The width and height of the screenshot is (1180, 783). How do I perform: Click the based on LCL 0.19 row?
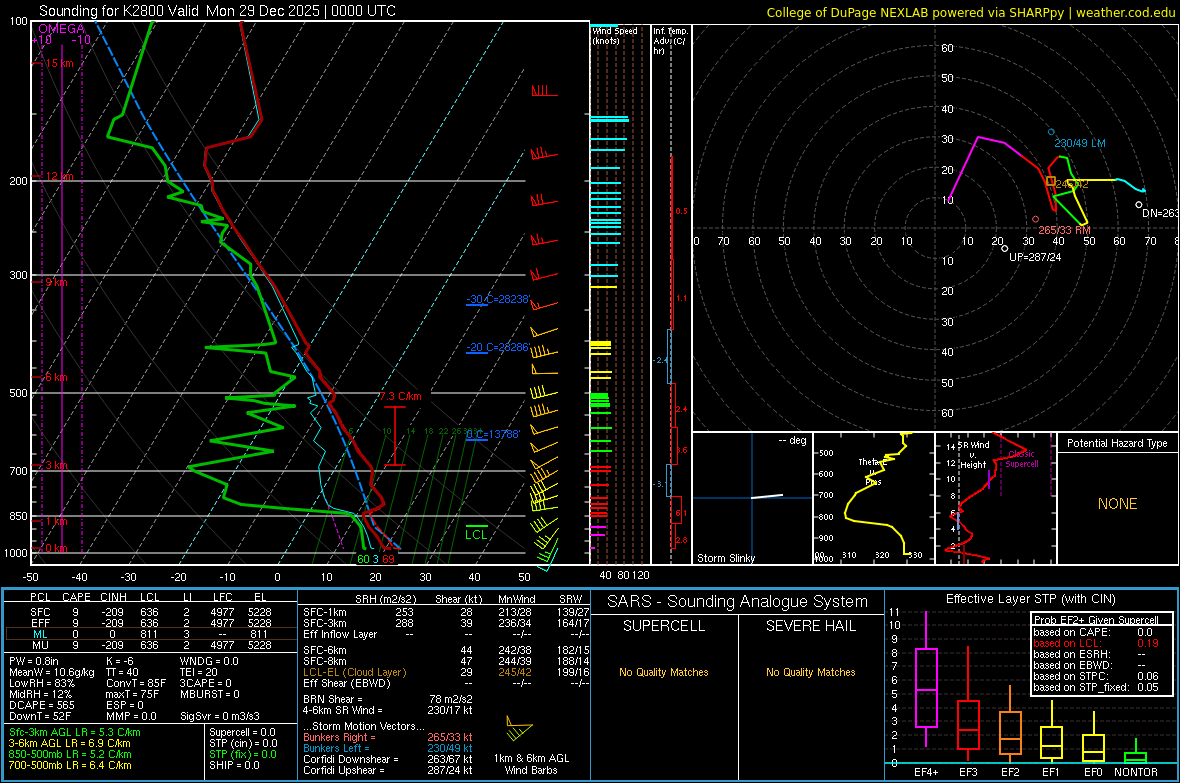(x=1096, y=643)
